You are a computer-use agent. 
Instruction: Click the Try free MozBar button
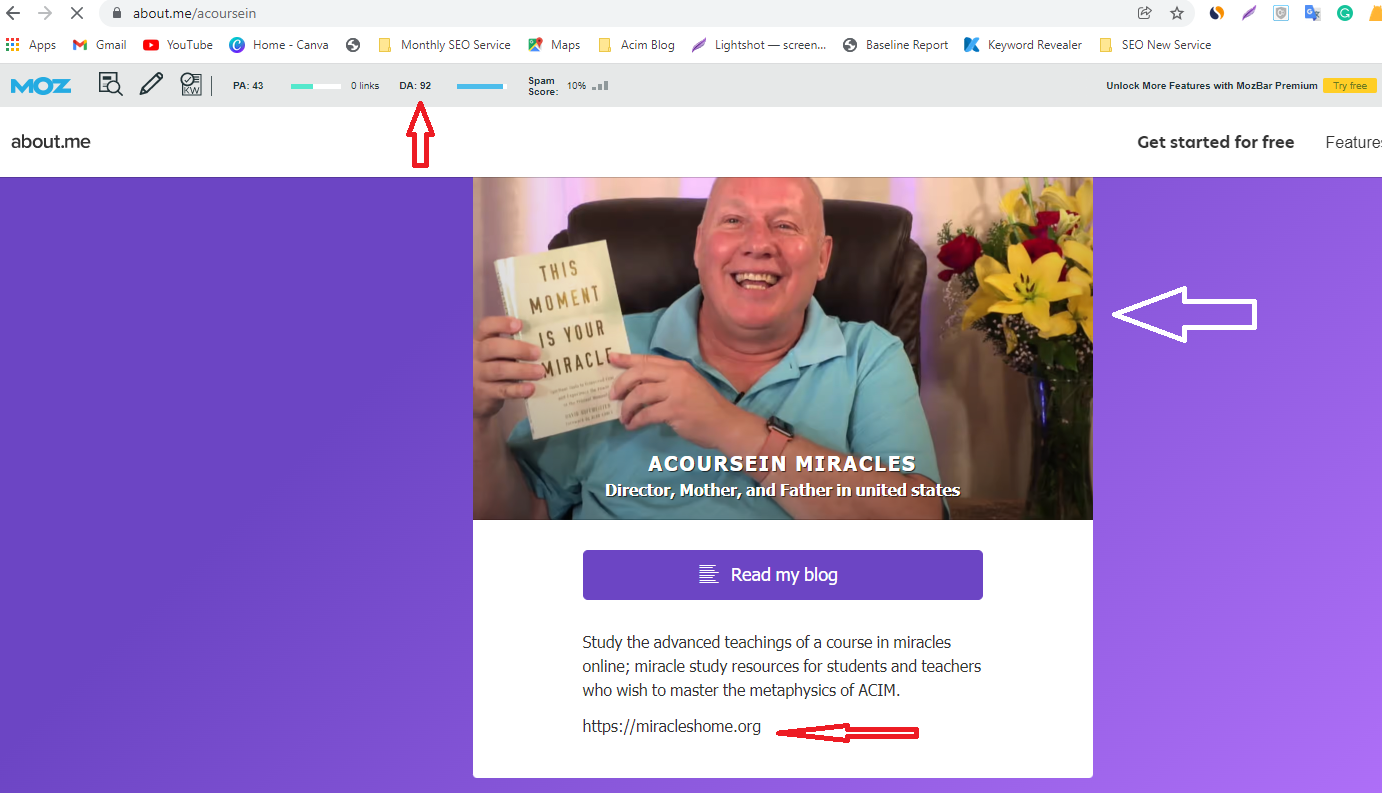(1350, 86)
